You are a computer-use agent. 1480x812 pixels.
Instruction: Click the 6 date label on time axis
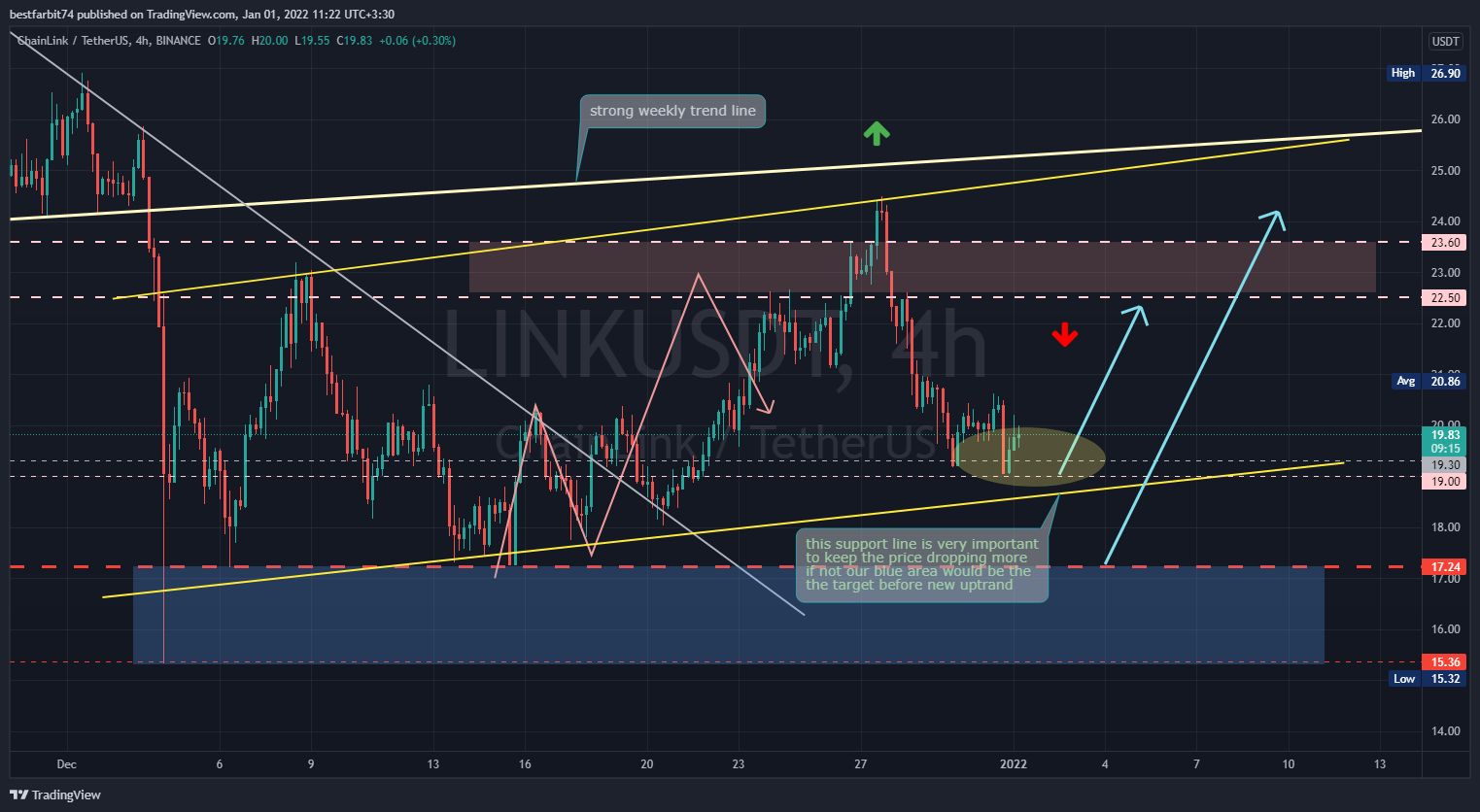click(220, 764)
